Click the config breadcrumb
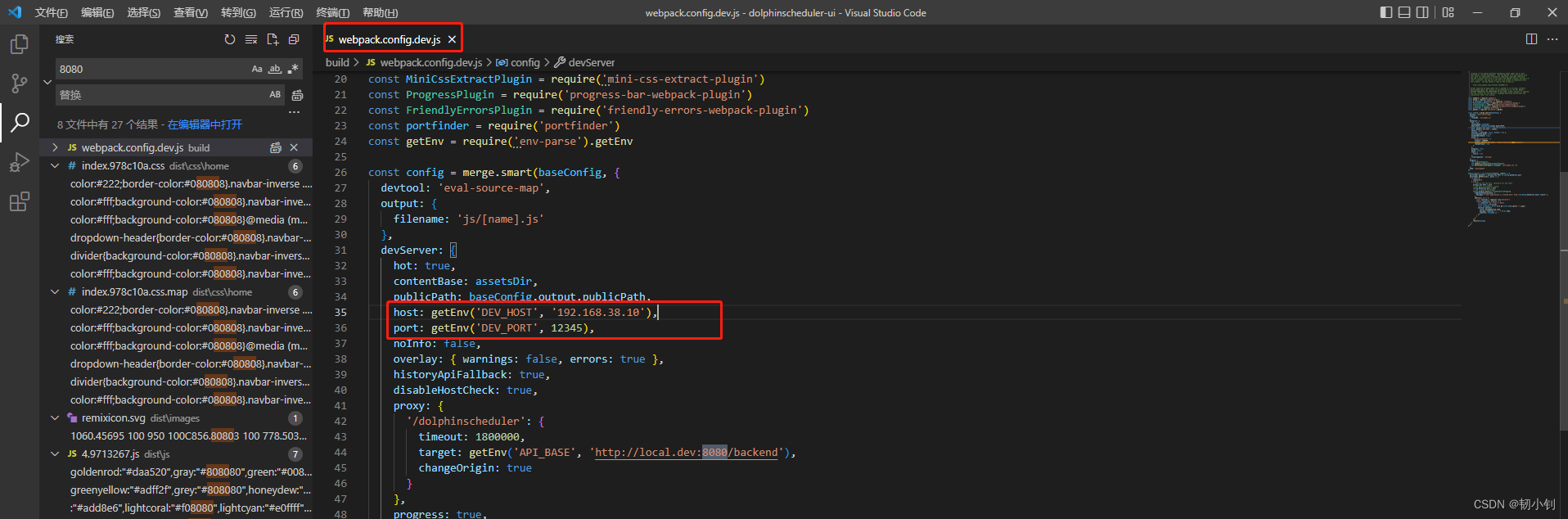Screen dimensions: 1568x519 [x=525, y=62]
